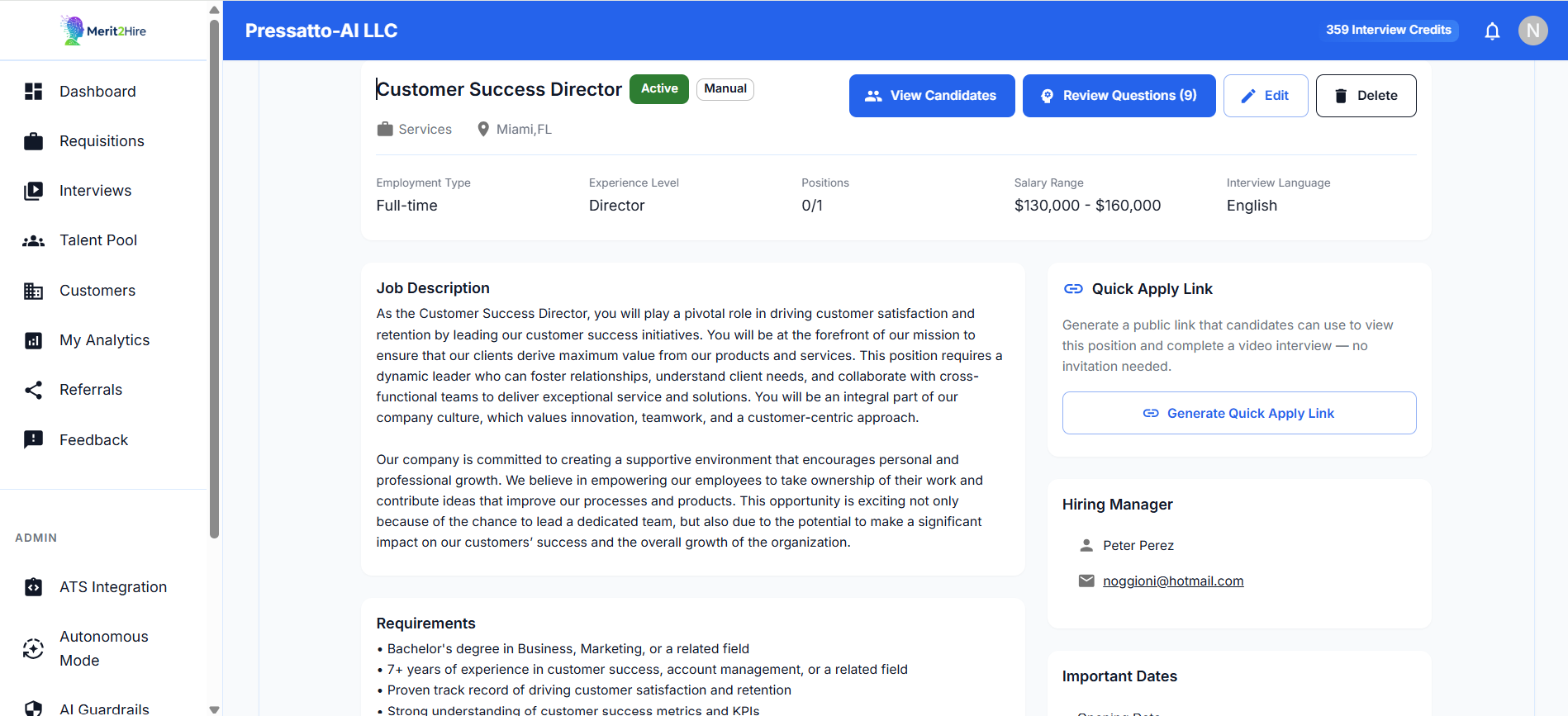Click the Requisitions briefcase icon
Image resolution: width=1568 pixels, height=716 pixels.
[33, 141]
